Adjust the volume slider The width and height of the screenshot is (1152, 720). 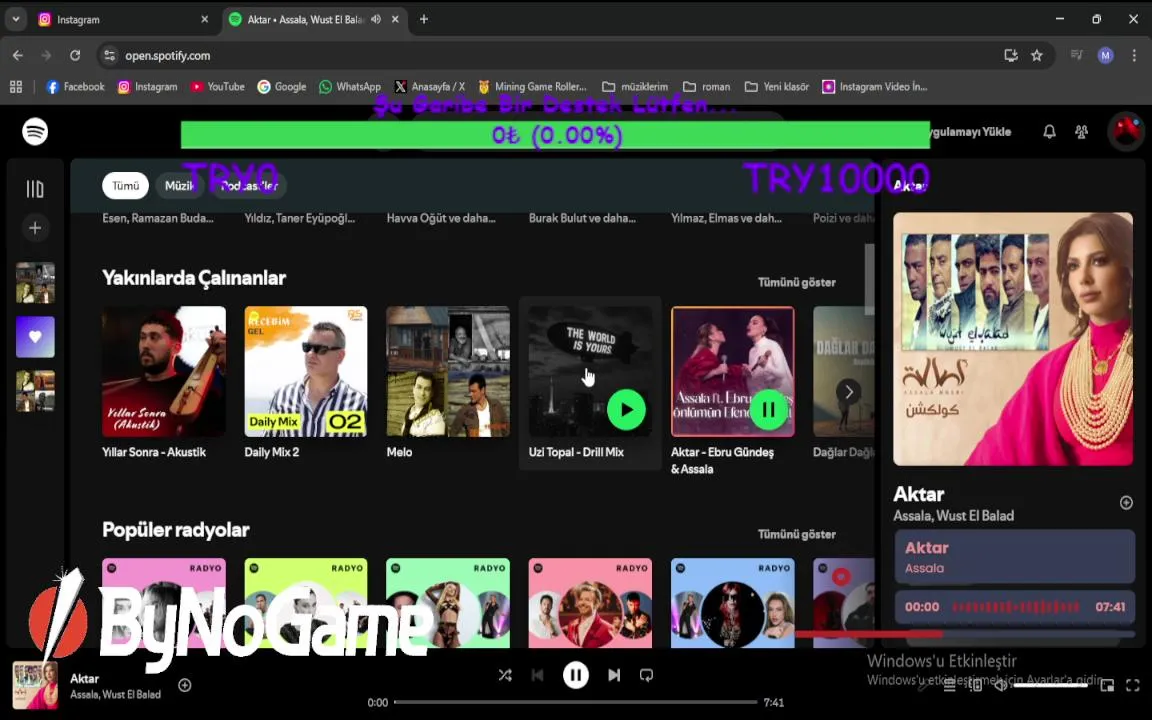pyautogui.click(x=1050, y=685)
